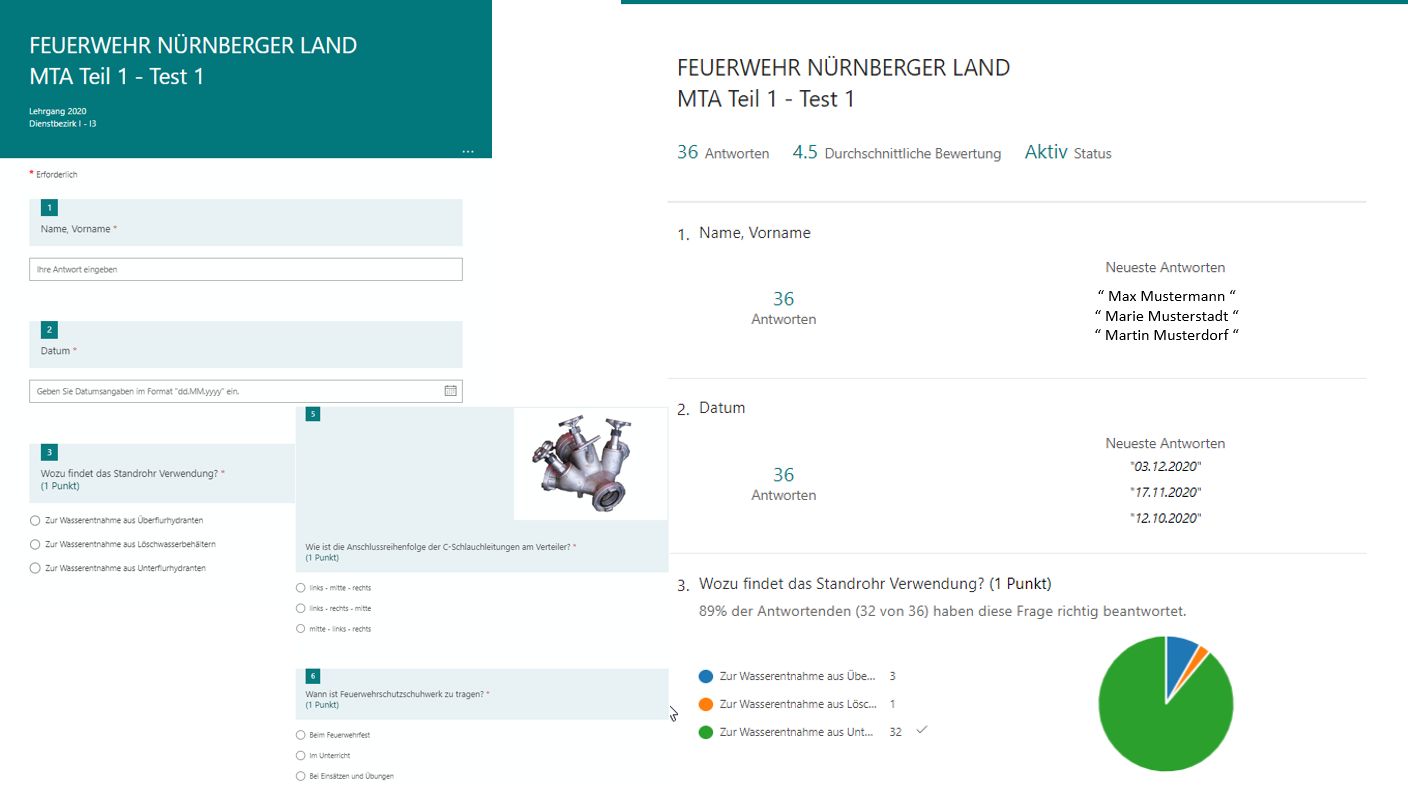The image size is (1408, 793).
Task: Click the question number 5 badge
Action: [313, 414]
